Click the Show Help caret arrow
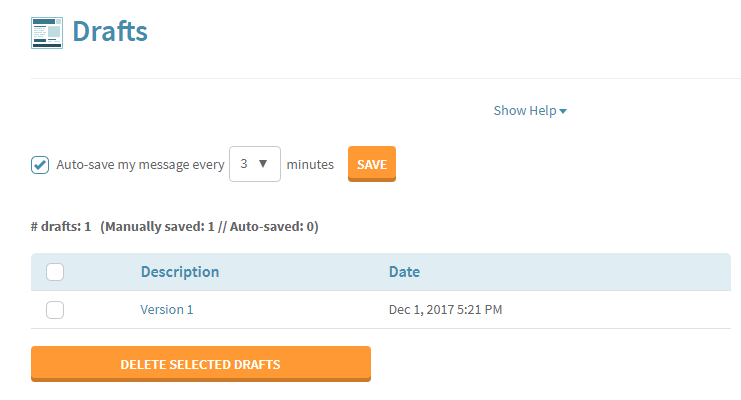 (x=563, y=112)
